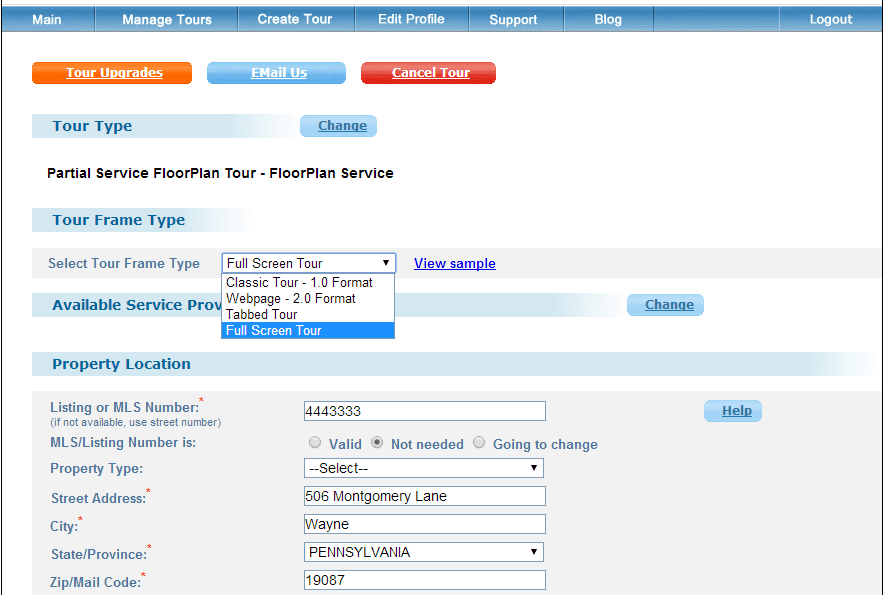Expand the Property Type dropdown
This screenshot has height=595, width=886.
(x=423, y=468)
